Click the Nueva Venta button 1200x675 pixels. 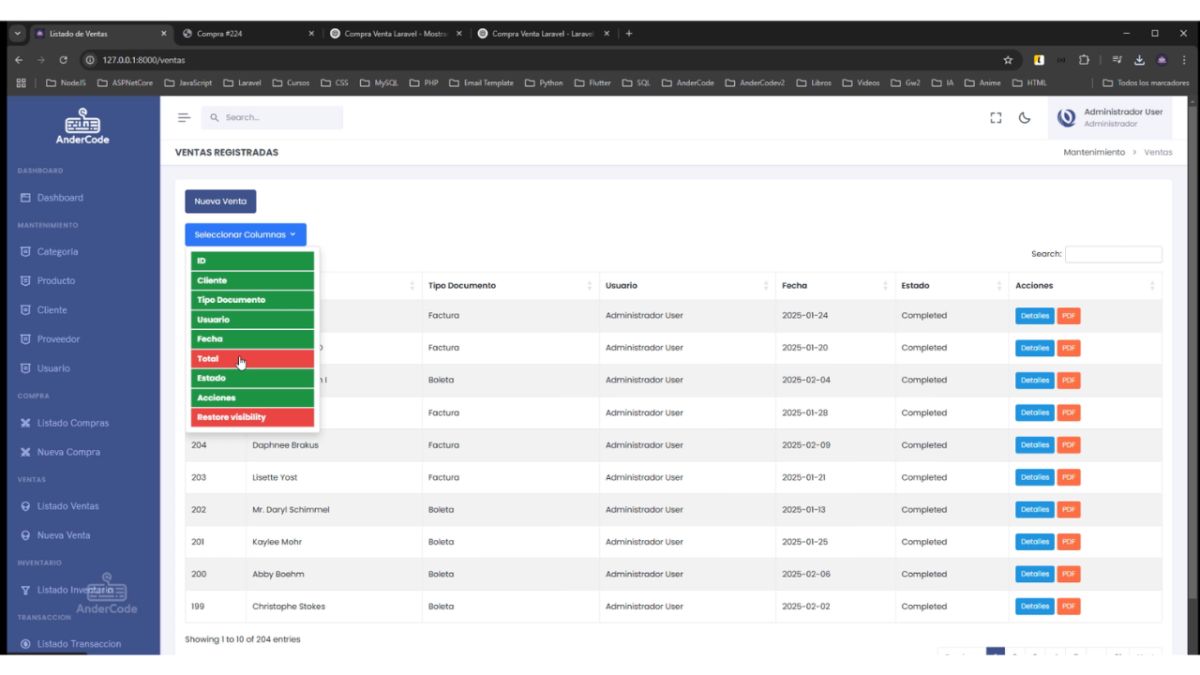point(220,201)
